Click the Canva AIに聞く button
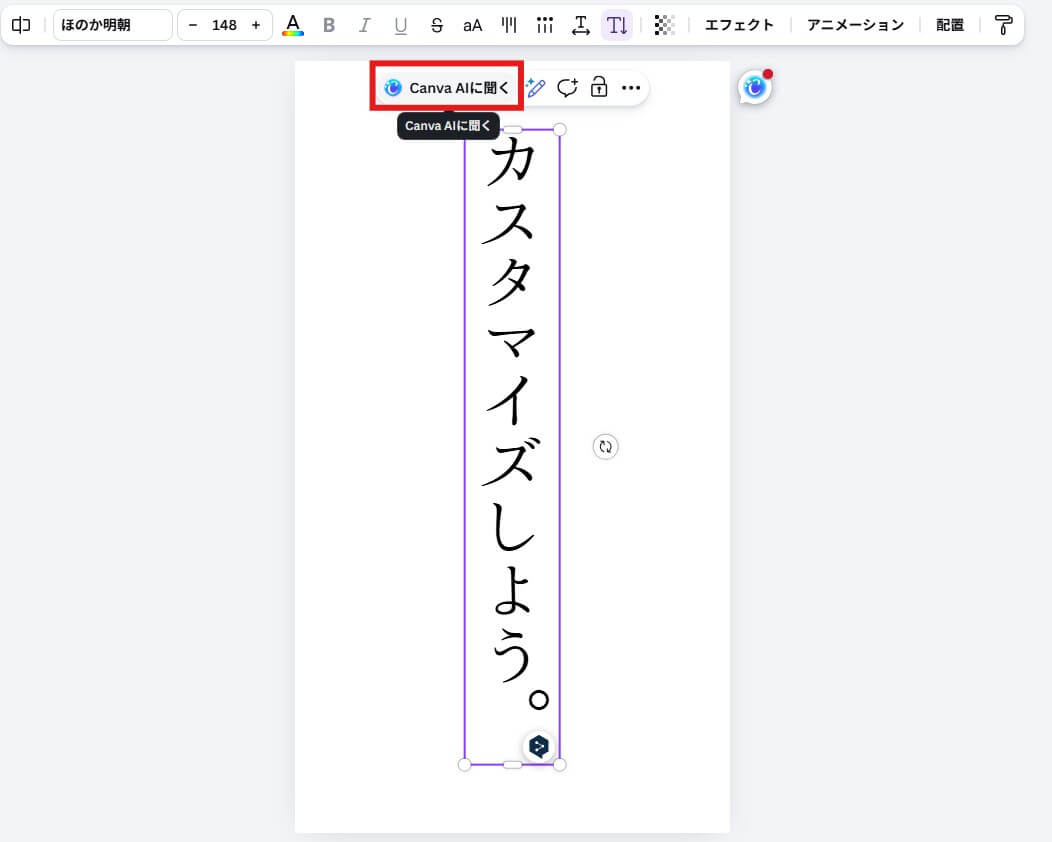 click(447, 88)
